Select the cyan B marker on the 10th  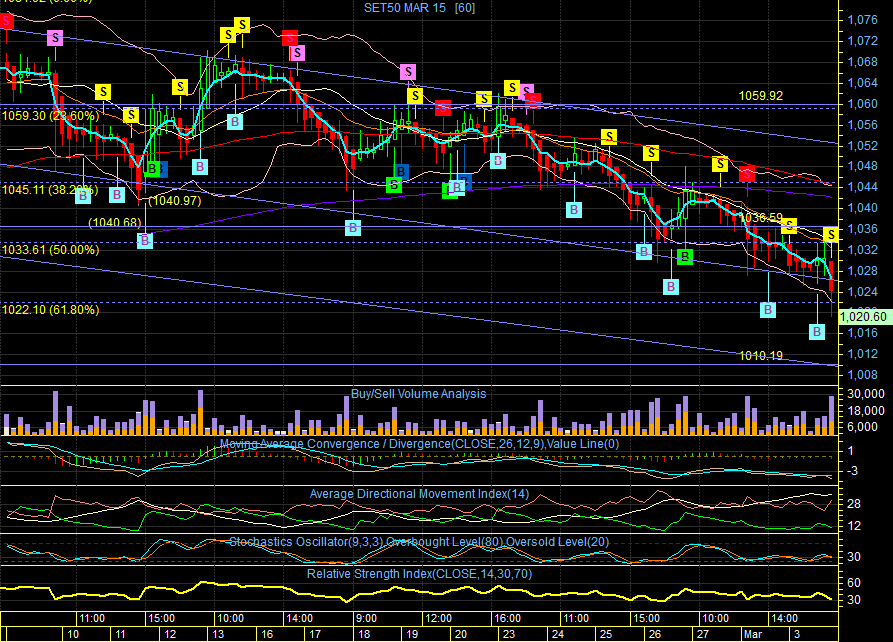click(83, 196)
